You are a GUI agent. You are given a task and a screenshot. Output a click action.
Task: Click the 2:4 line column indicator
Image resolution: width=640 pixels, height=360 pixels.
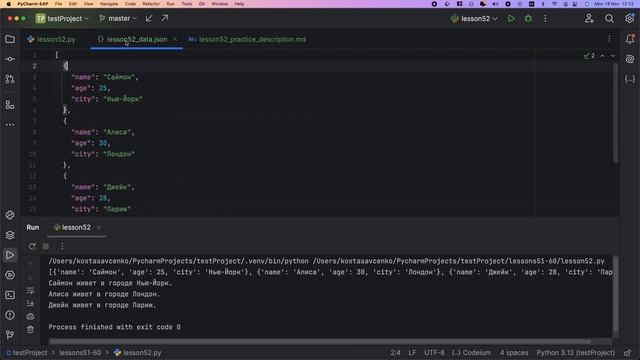pos(395,353)
